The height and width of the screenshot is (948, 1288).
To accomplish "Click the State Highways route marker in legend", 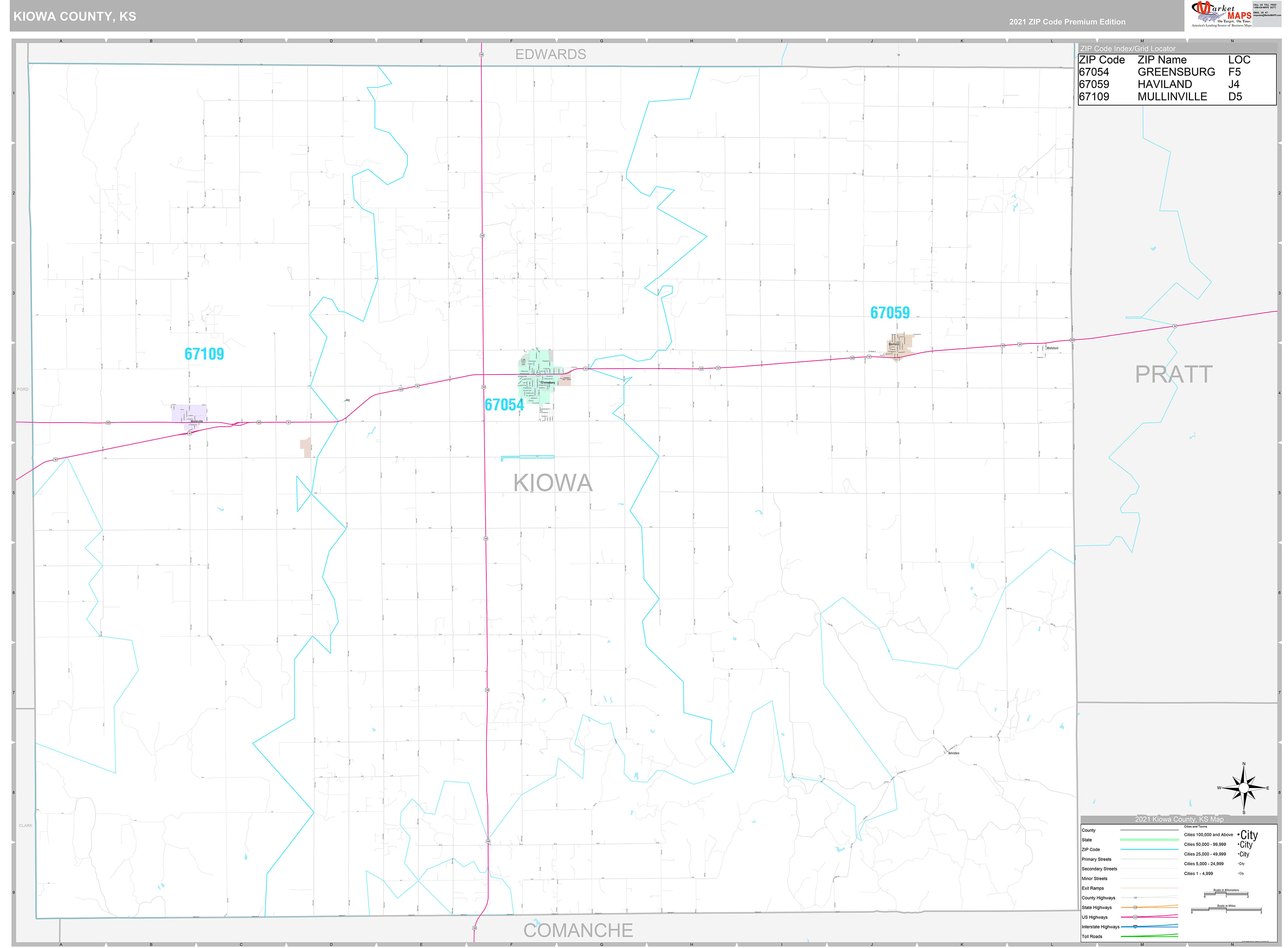I will click(1135, 907).
